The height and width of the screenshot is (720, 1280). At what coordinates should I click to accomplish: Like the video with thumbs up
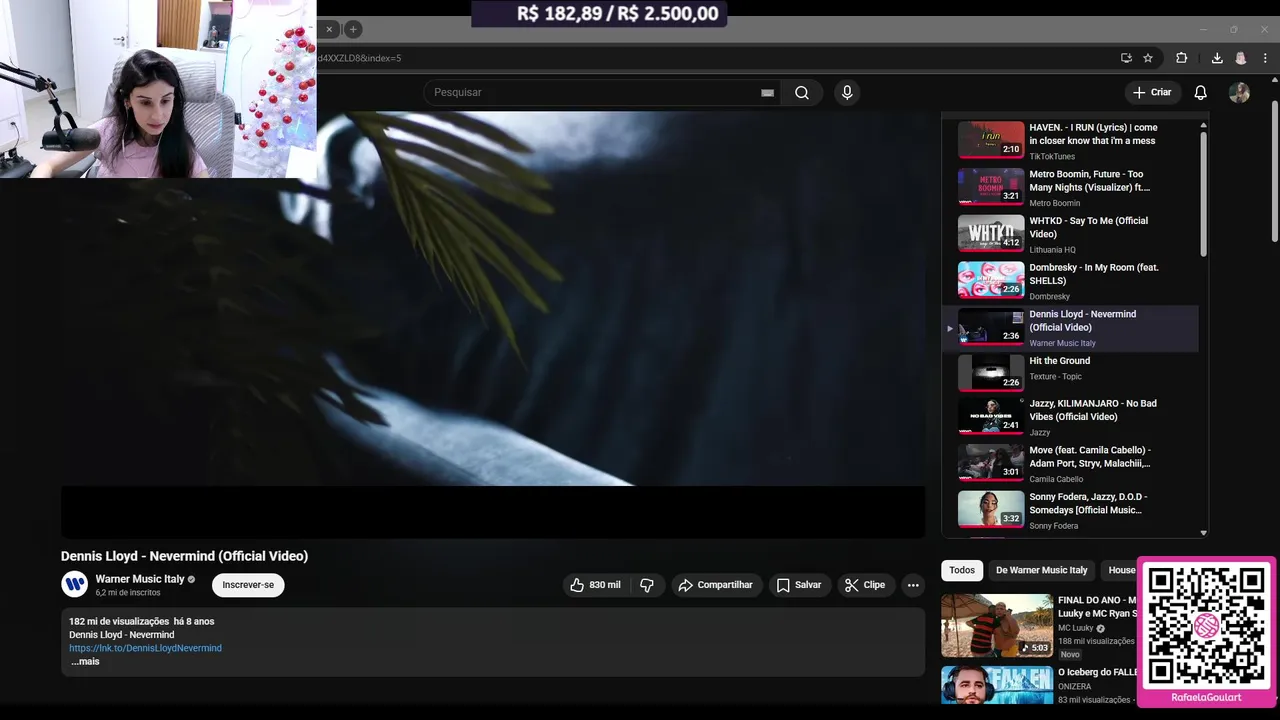pyautogui.click(x=595, y=585)
